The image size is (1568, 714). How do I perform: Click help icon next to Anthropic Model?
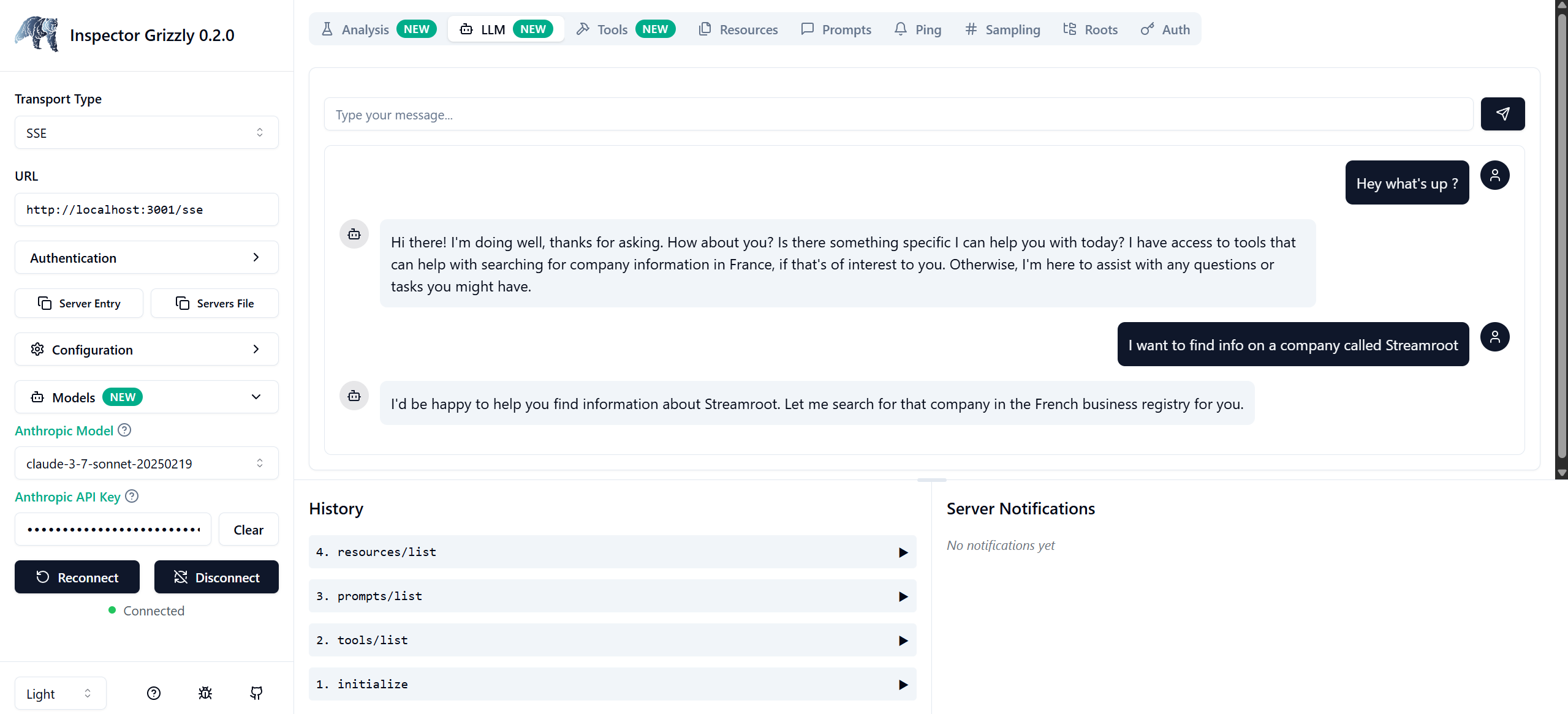tap(124, 430)
